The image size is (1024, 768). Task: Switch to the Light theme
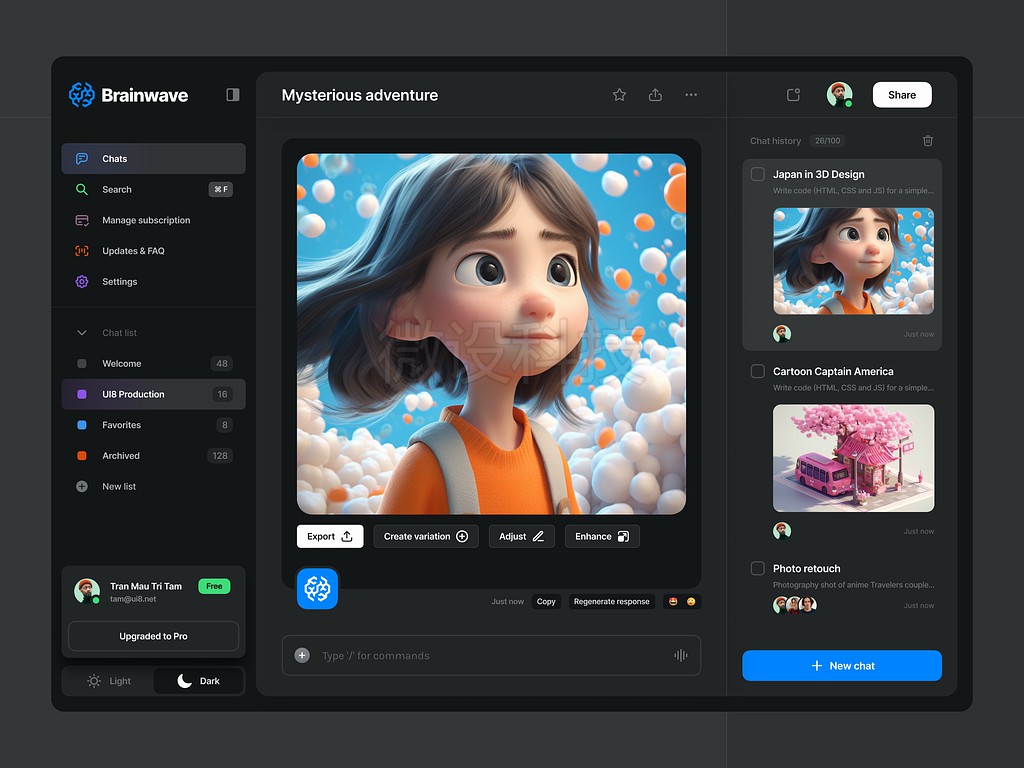point(108,680)
